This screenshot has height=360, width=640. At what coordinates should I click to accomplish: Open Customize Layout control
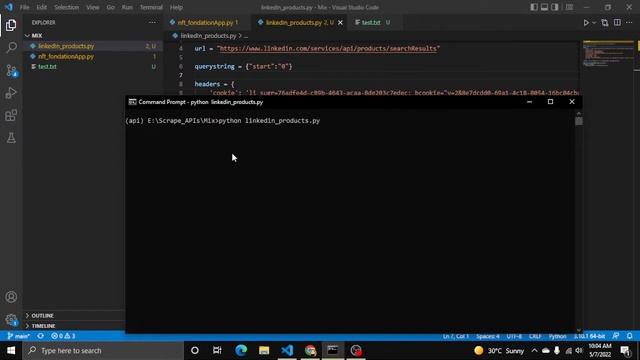point(569,7)
